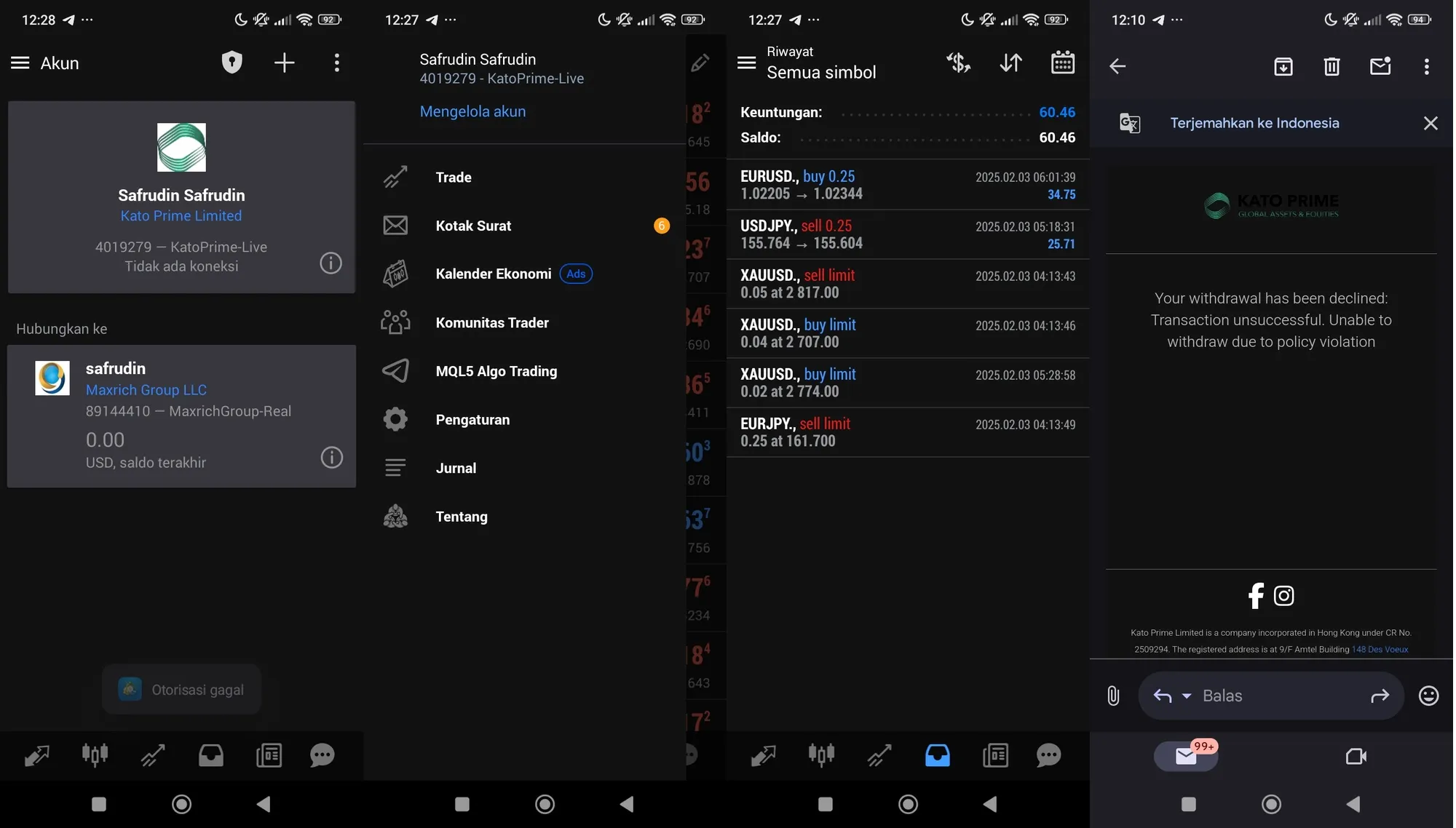The height and width of the screenshot is (828, 1456).
Task: Open the Kato Prime Limited broker link
Action: click(x=181, y=216)
